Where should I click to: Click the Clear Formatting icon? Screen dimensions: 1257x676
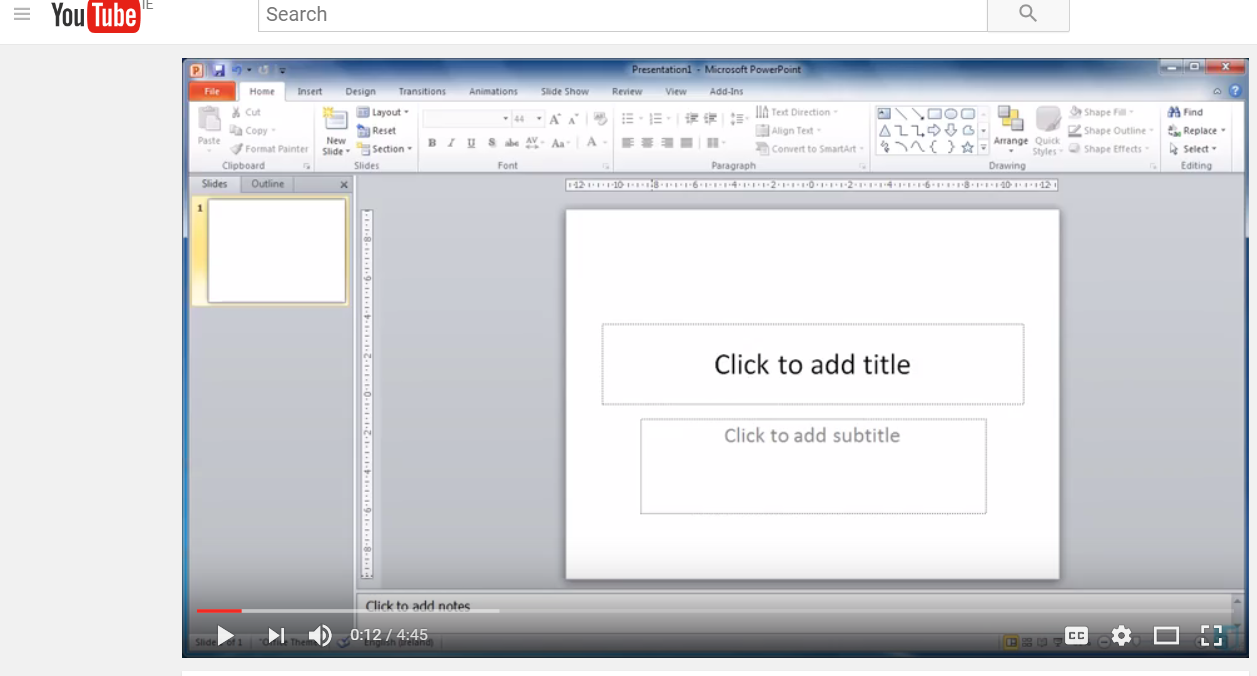pyautogui.click(x=600, y=119)
